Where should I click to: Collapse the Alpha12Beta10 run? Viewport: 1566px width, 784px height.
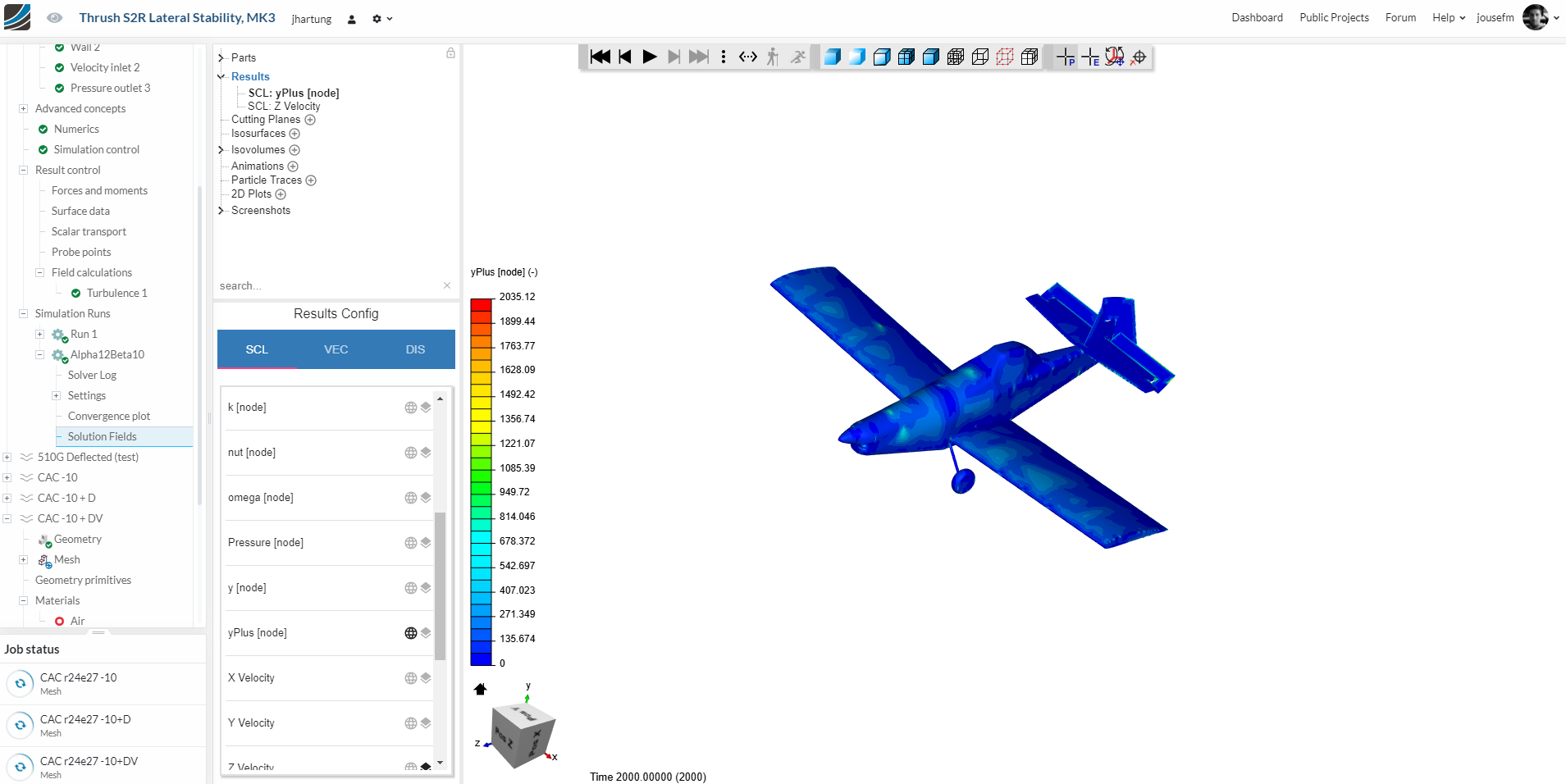pyautogui.click(x=39, y=355)
